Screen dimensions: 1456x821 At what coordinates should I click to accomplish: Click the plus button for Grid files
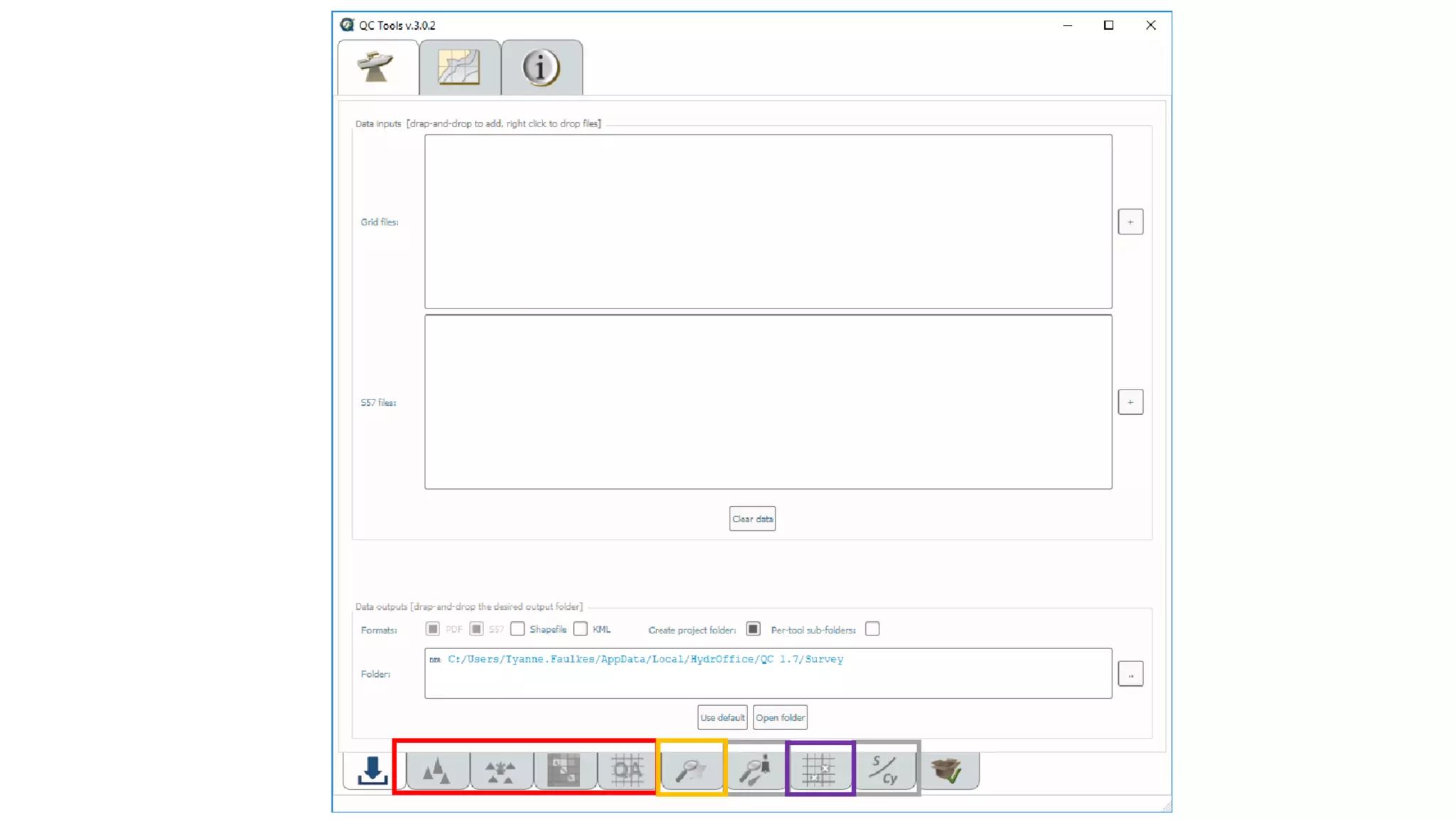(x=1130, y=222)
